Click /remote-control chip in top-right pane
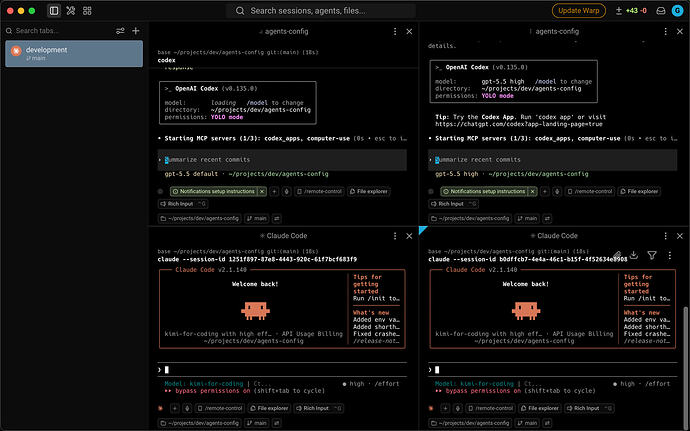Image resolution: width=690 pixels, height=431 pixels. [x=590, y=192]
